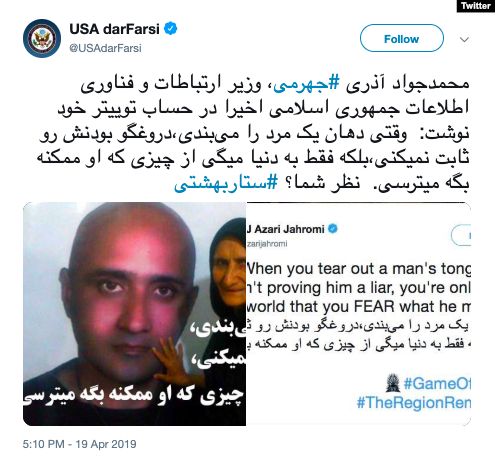This screenshot has width=495, height=457.
Task: Open the #ستاربهشتی hashtag
Action: (226, 183)
